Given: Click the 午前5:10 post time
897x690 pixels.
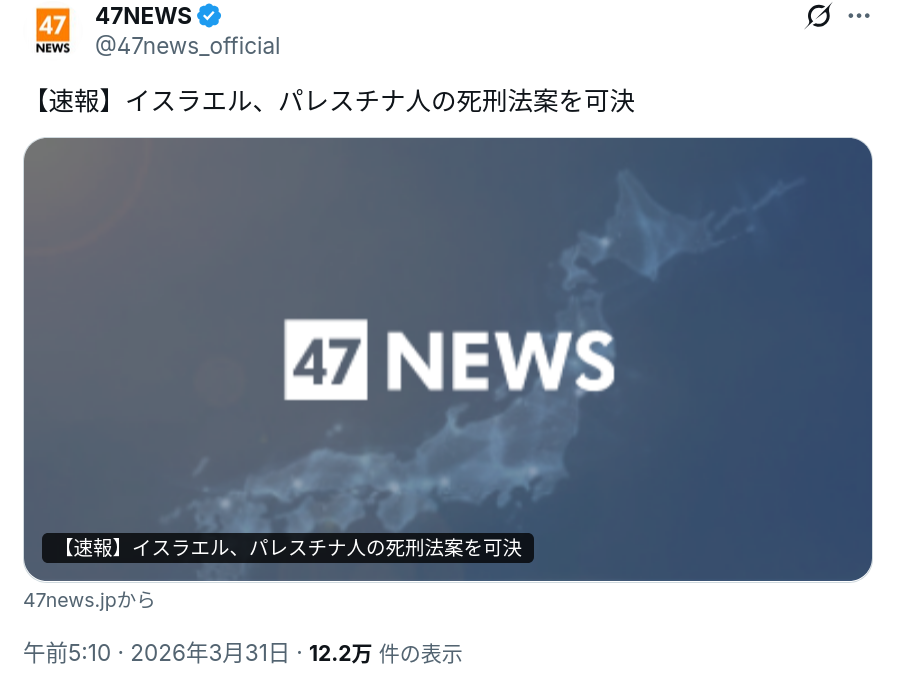Looking at the screenshot, I should [67, 653].
